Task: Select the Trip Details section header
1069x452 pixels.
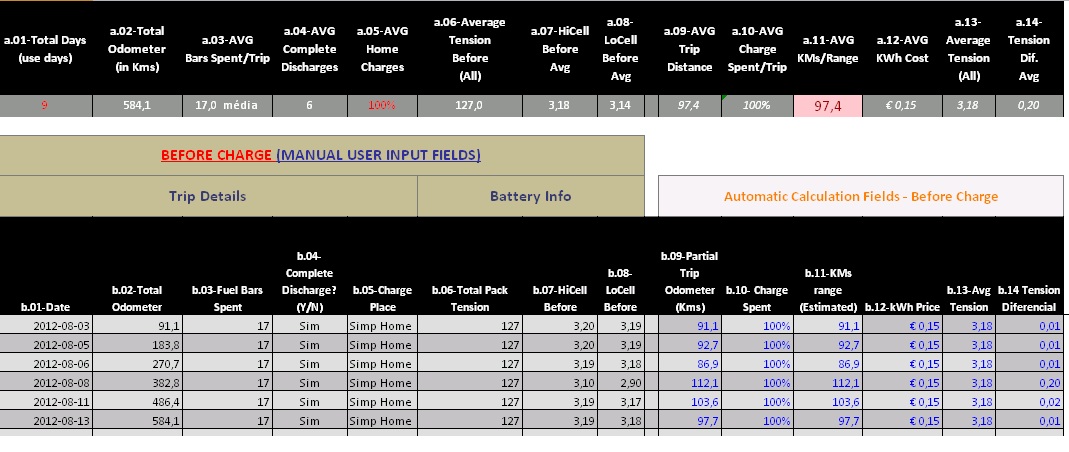Action: point(208,196)
